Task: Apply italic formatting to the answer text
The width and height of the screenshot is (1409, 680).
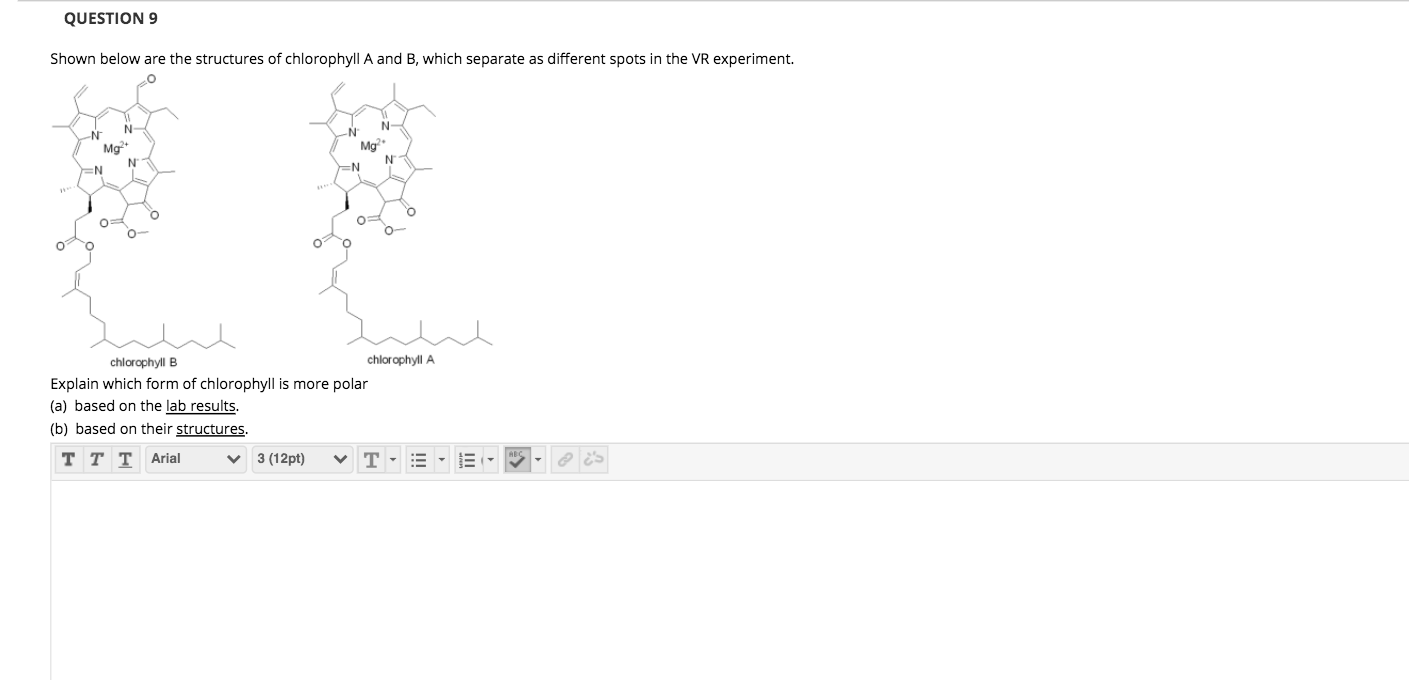Action: pos(95,460)
